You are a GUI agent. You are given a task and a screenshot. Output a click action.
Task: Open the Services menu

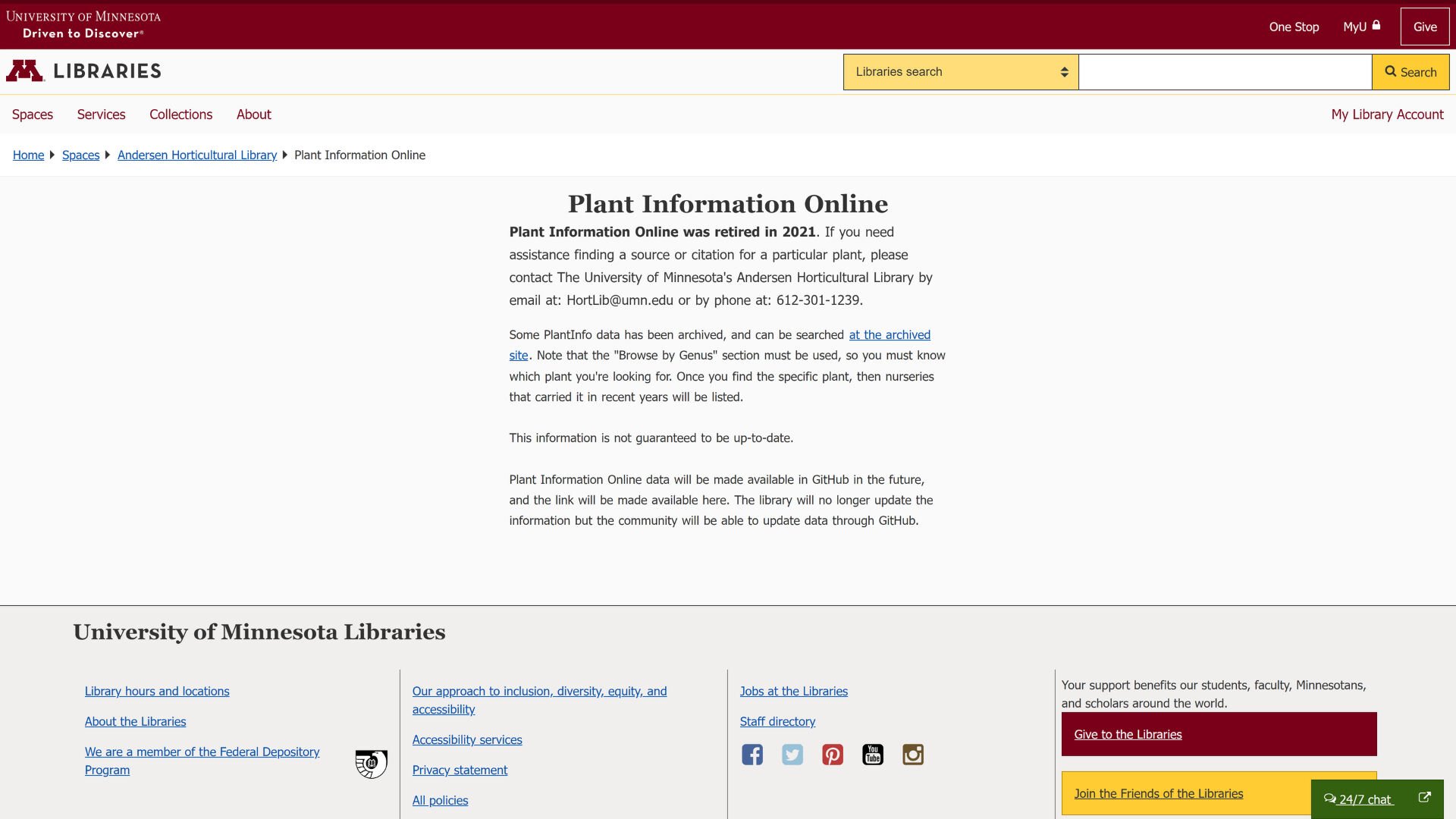click(x=101, y=115)
